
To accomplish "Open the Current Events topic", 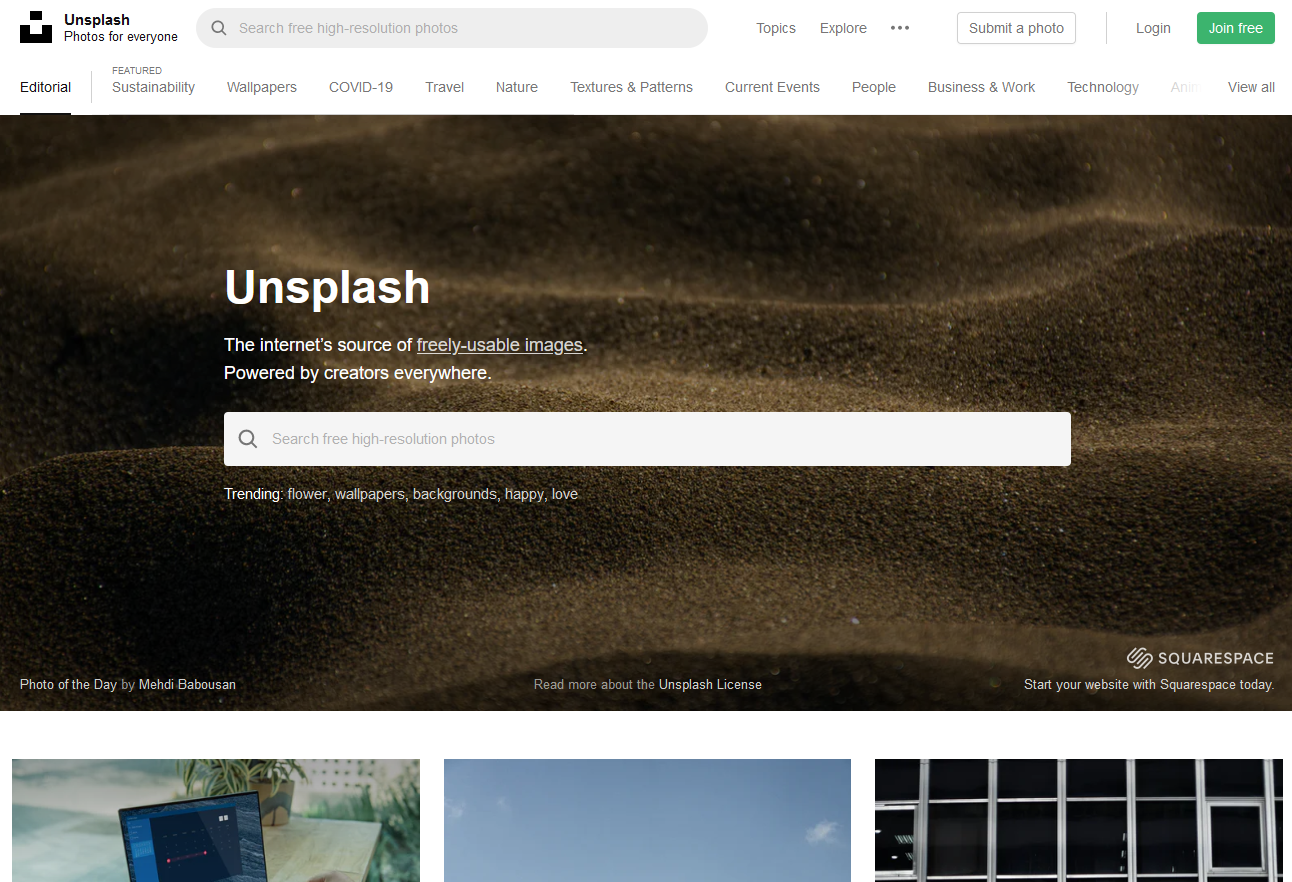I will (772, 87).
